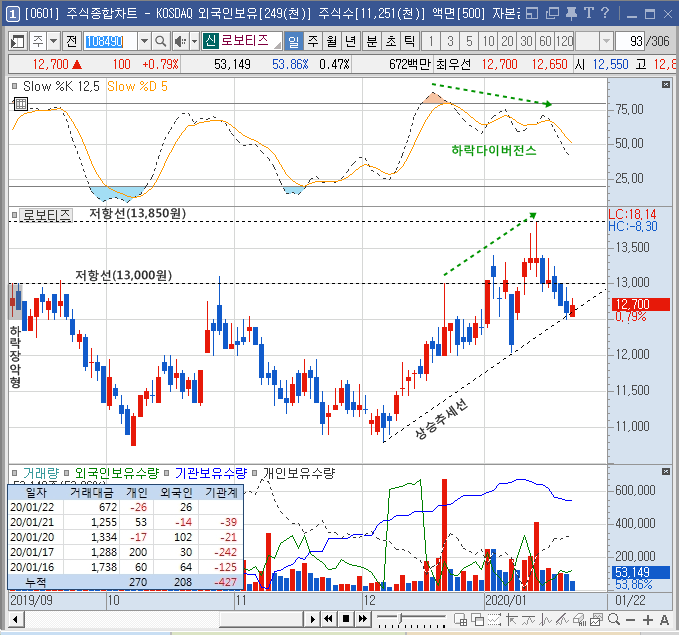Search for a stock with the magnifier icon
The width and height of the screenshot is (679, 635).
tap(160, 42)
